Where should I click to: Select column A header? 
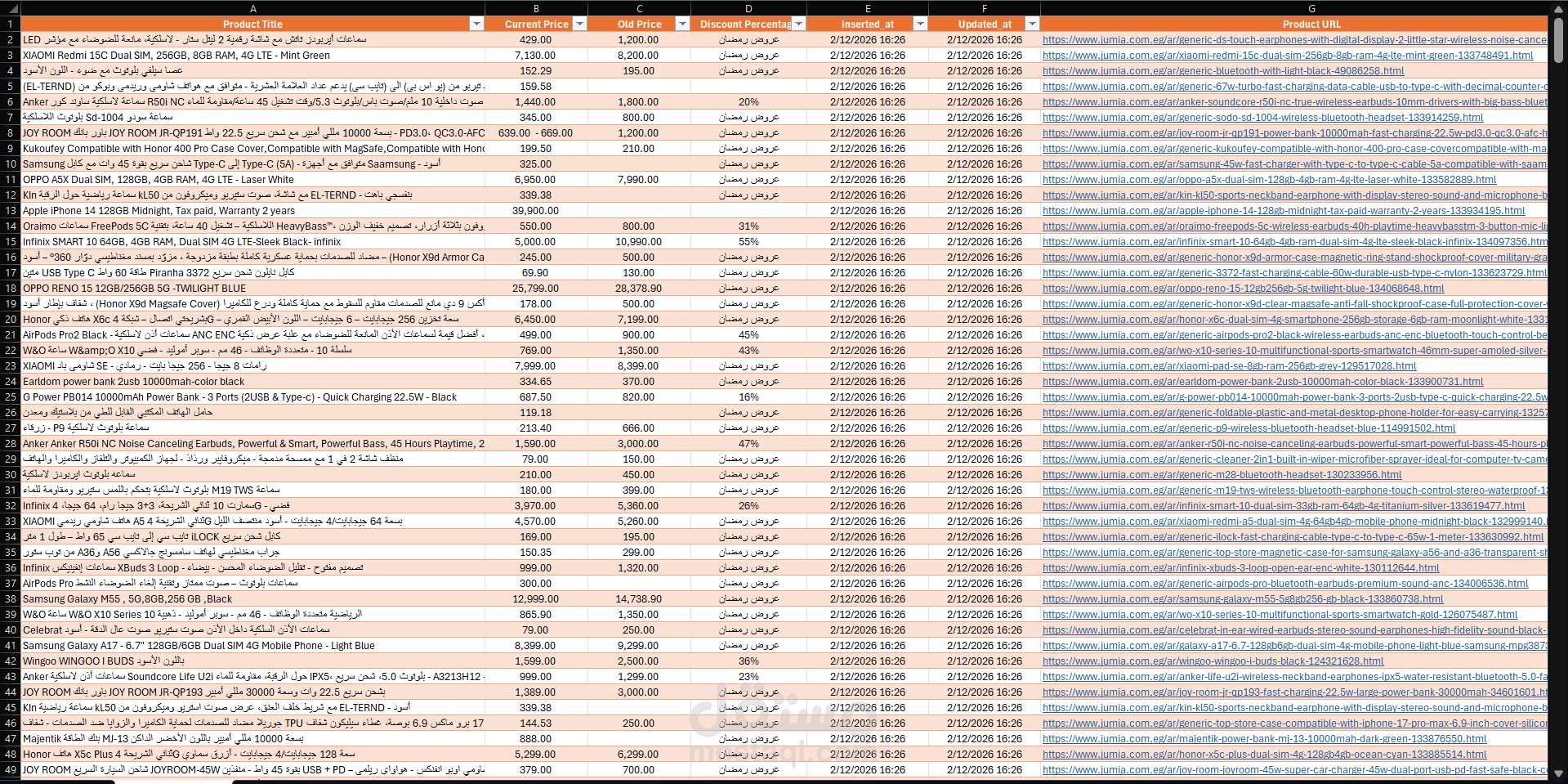pos(252,8)
